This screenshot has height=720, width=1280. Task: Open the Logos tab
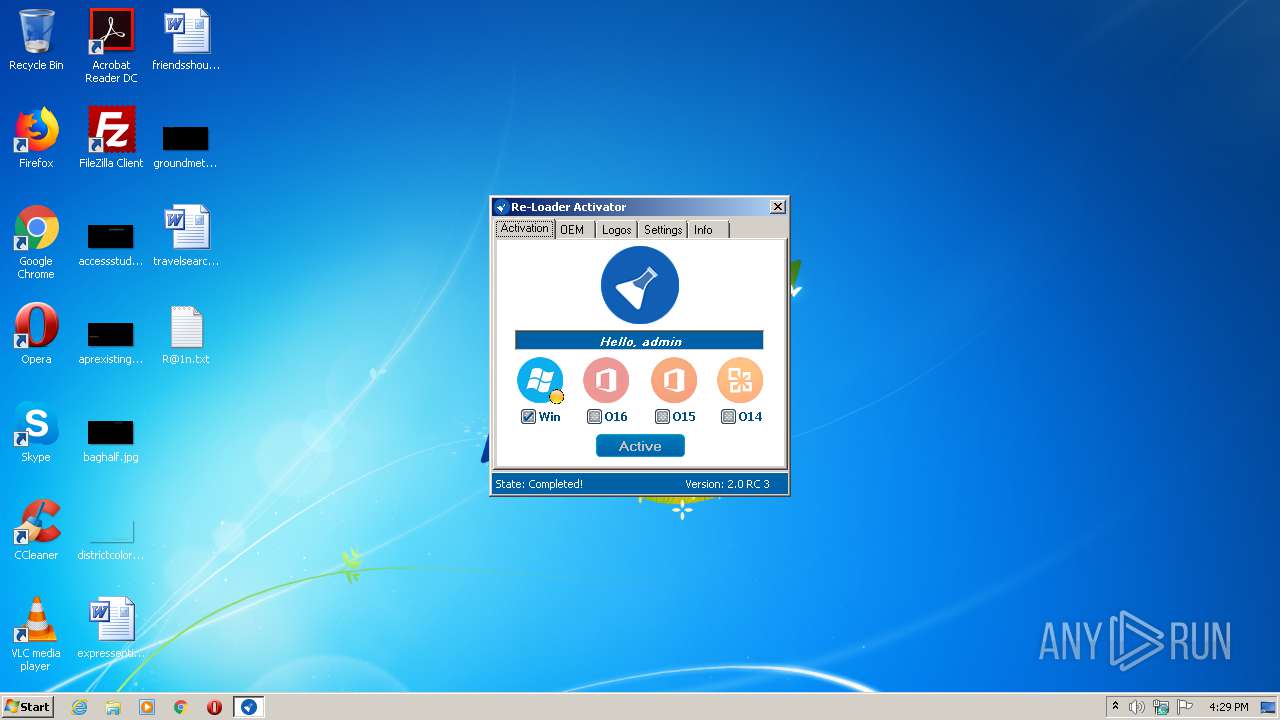click(x=616, y=230)
